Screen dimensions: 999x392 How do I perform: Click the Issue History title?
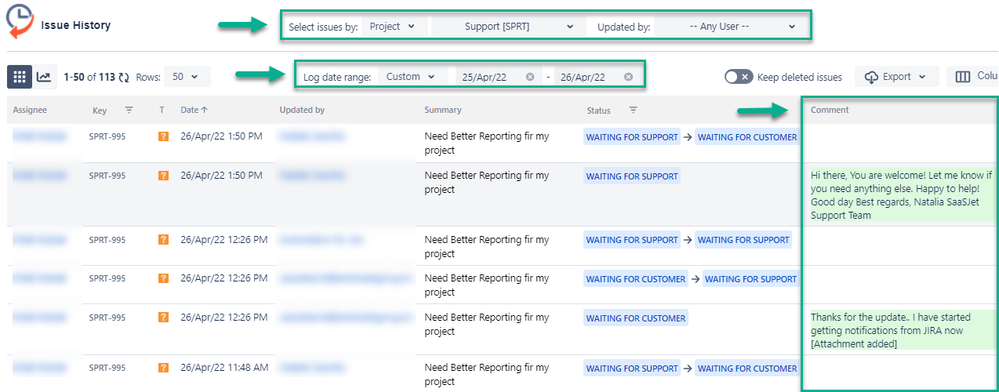76,25
